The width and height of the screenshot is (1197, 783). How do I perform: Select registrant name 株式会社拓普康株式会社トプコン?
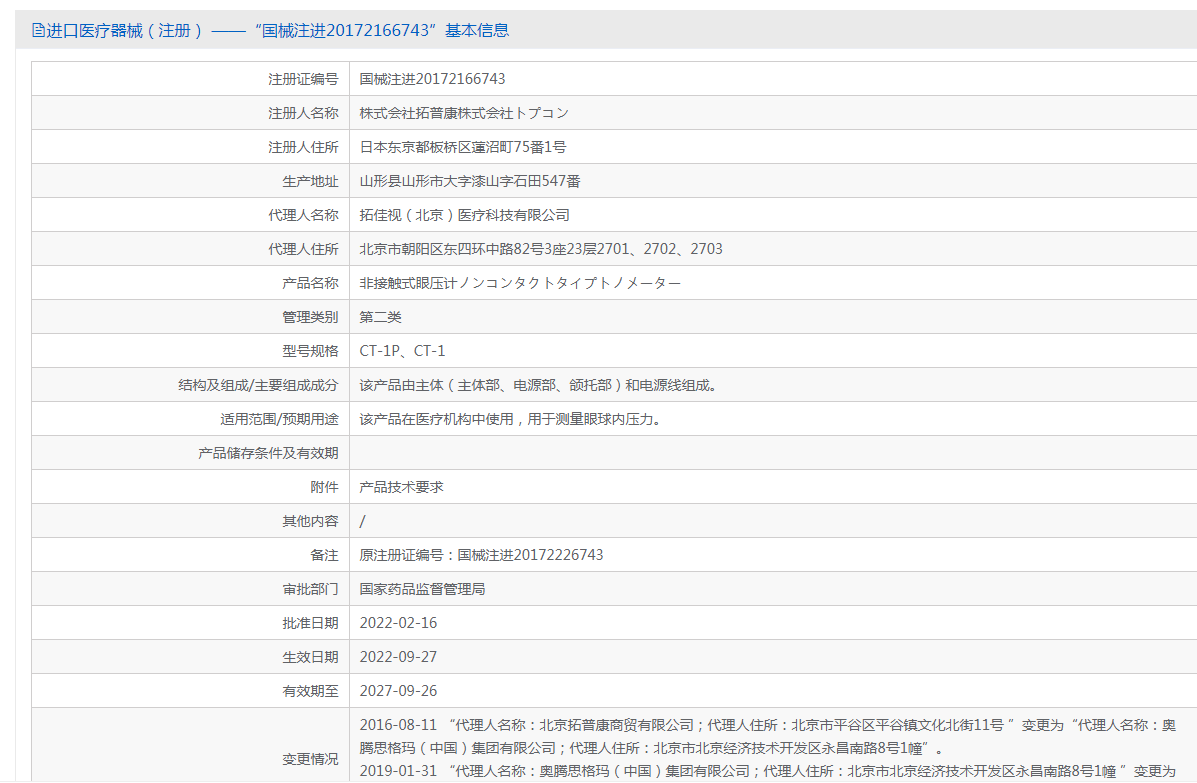[x=464, y=113]
